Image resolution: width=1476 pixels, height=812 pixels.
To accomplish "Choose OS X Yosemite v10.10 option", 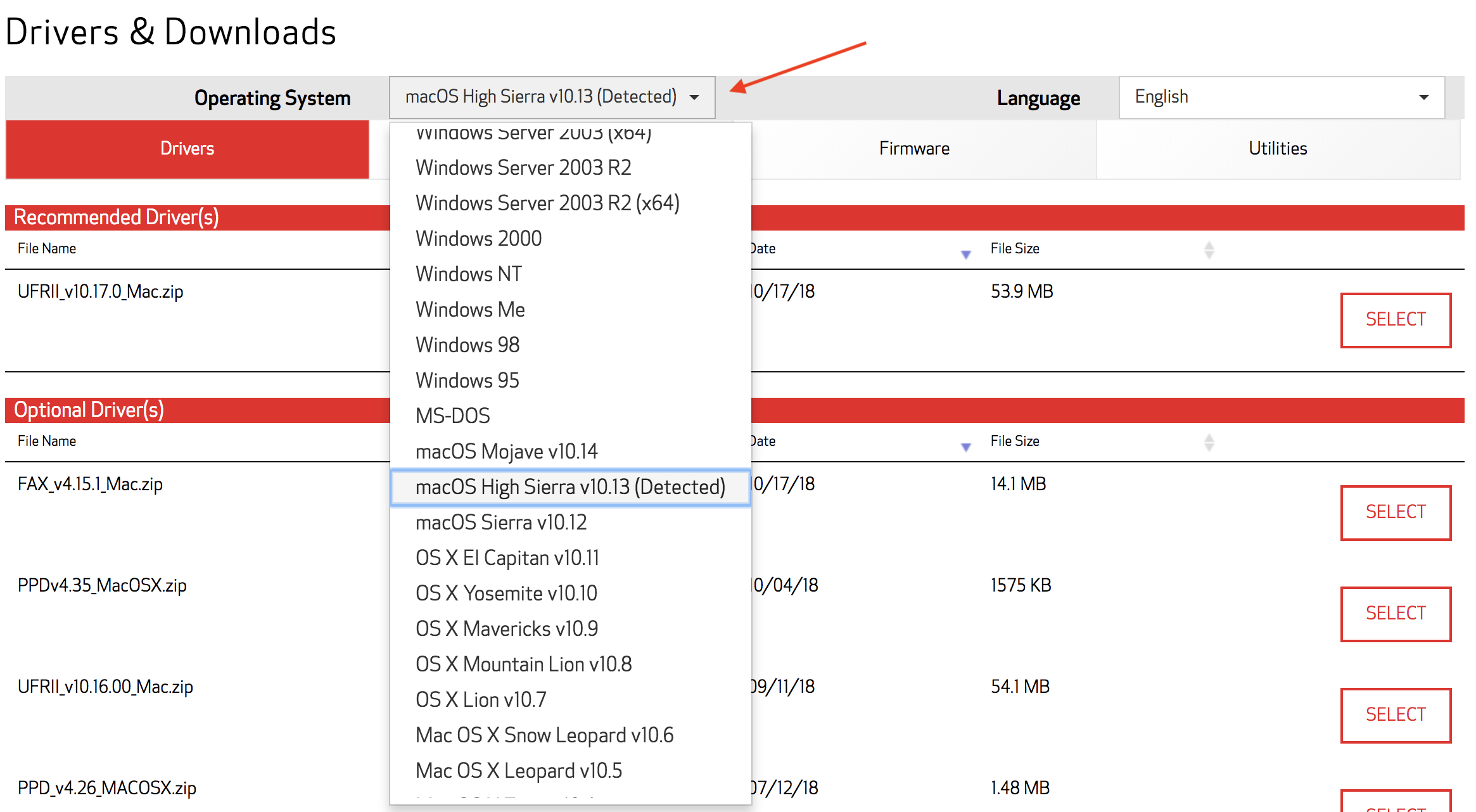I will (x=570, y=593).
